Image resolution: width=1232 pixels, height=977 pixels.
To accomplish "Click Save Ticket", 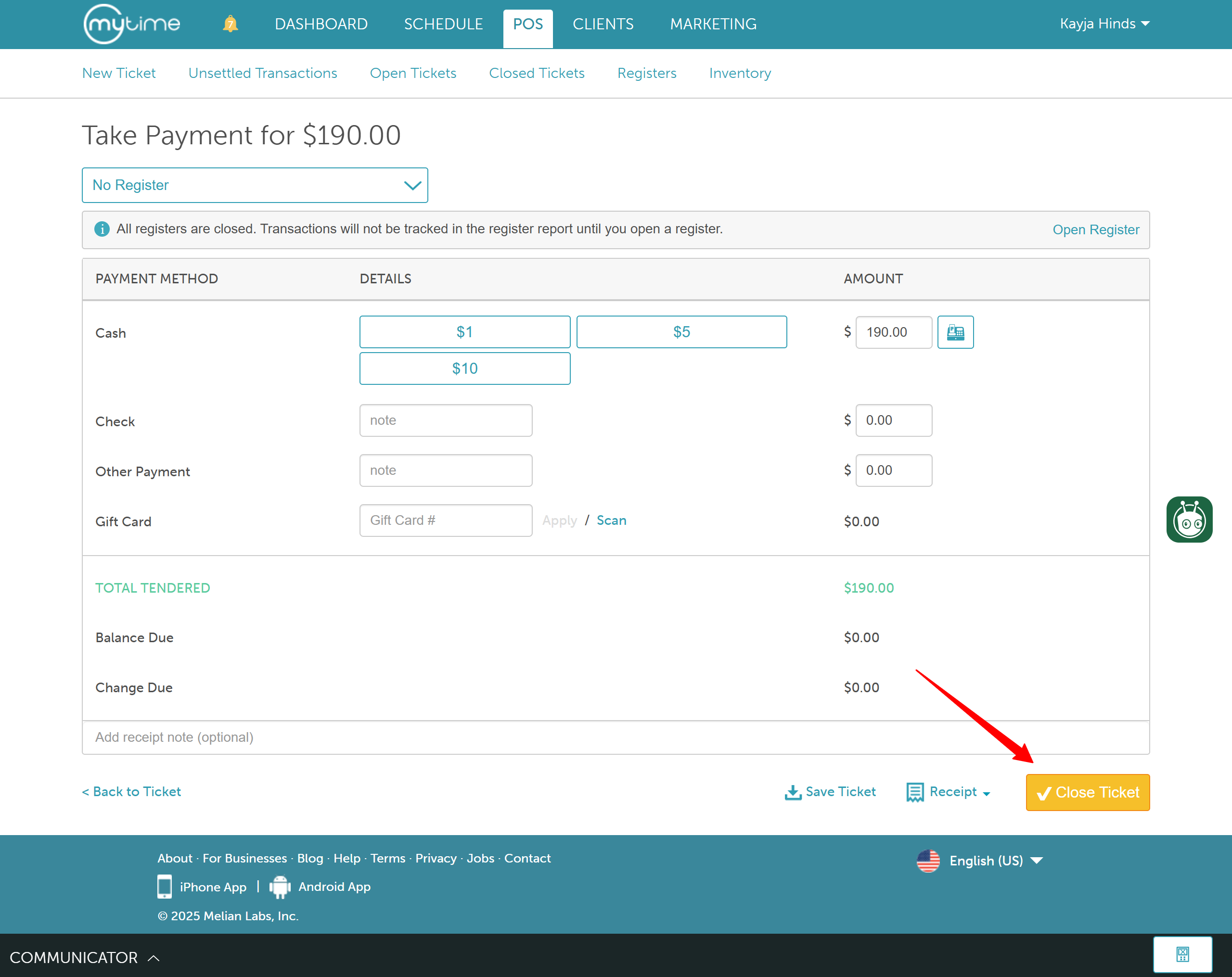I will pos(830,792).
